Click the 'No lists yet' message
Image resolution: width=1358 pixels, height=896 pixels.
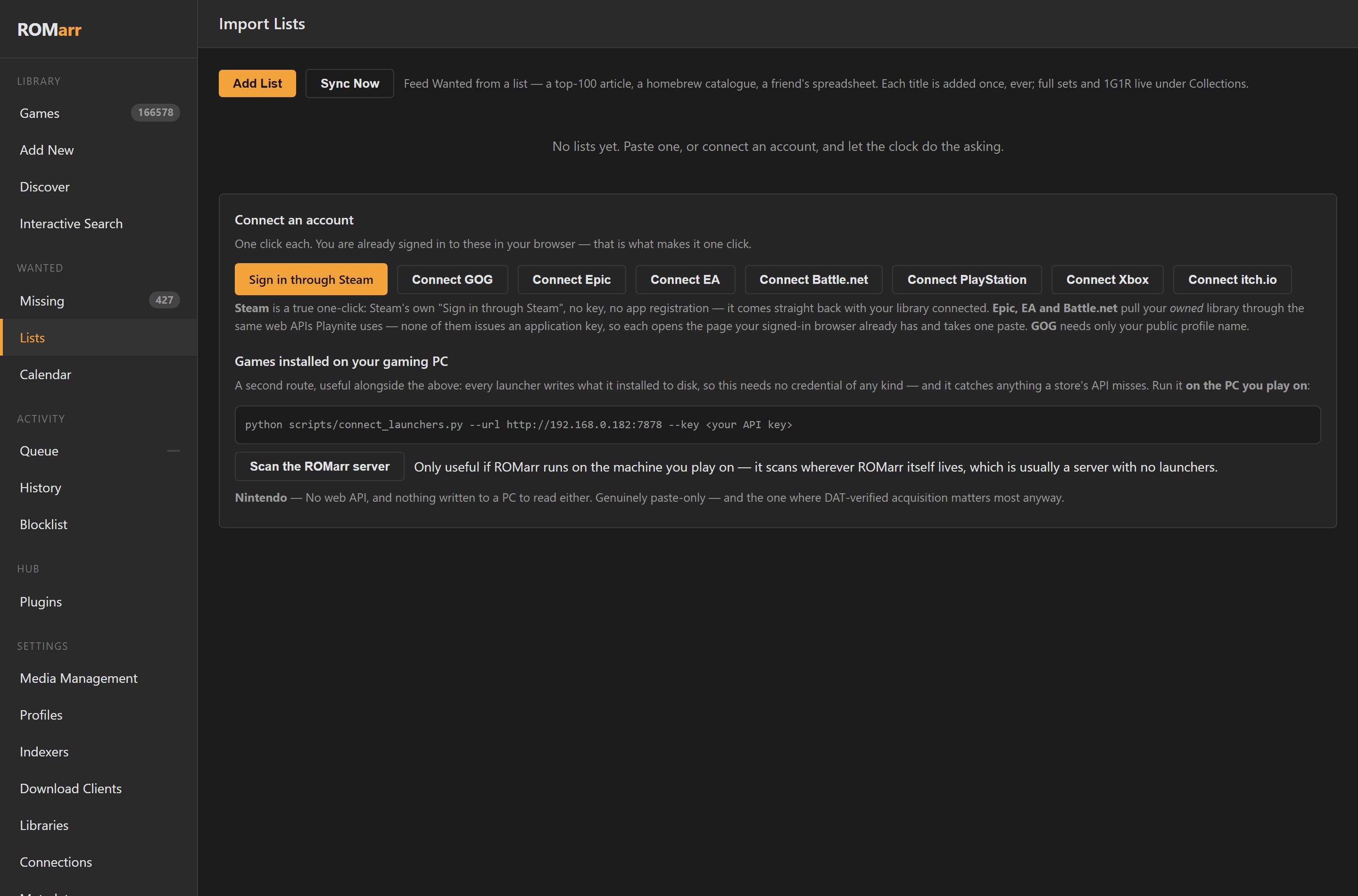click(x=778, y=146)
